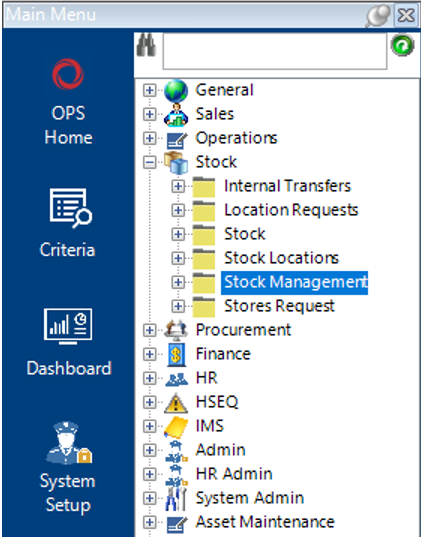Expand the Stores Request folder
This screenshot has width=421, height=537.
(x=177, y=306)
